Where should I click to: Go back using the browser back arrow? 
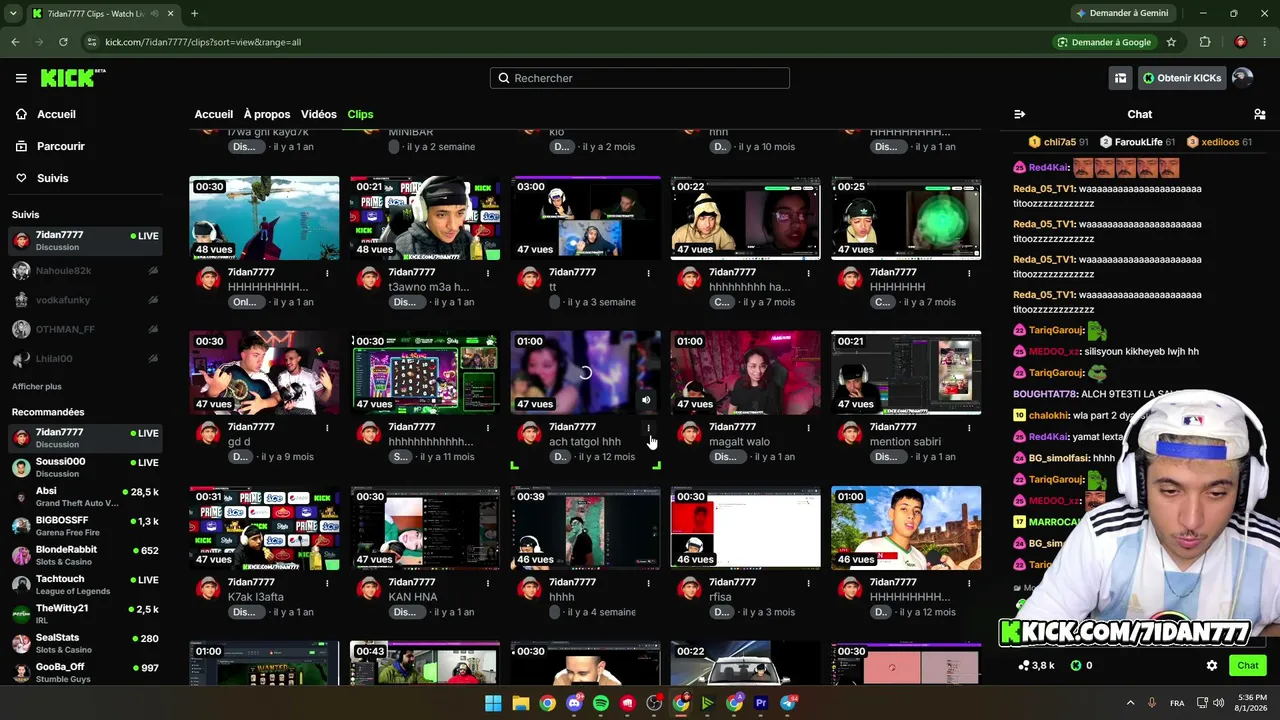tap(15, 42)
